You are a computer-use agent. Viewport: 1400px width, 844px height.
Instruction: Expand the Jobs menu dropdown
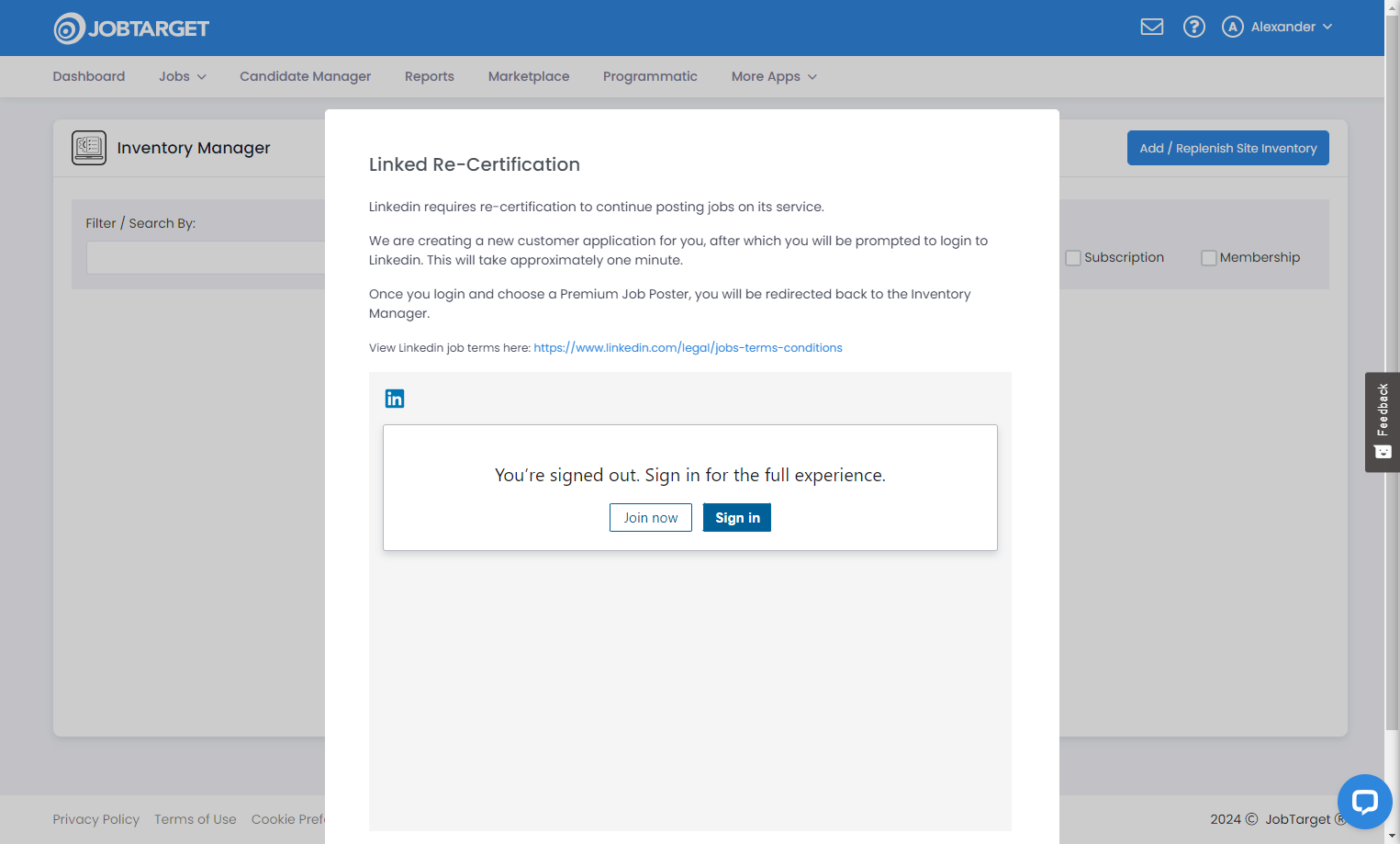[x=183, y=76]
